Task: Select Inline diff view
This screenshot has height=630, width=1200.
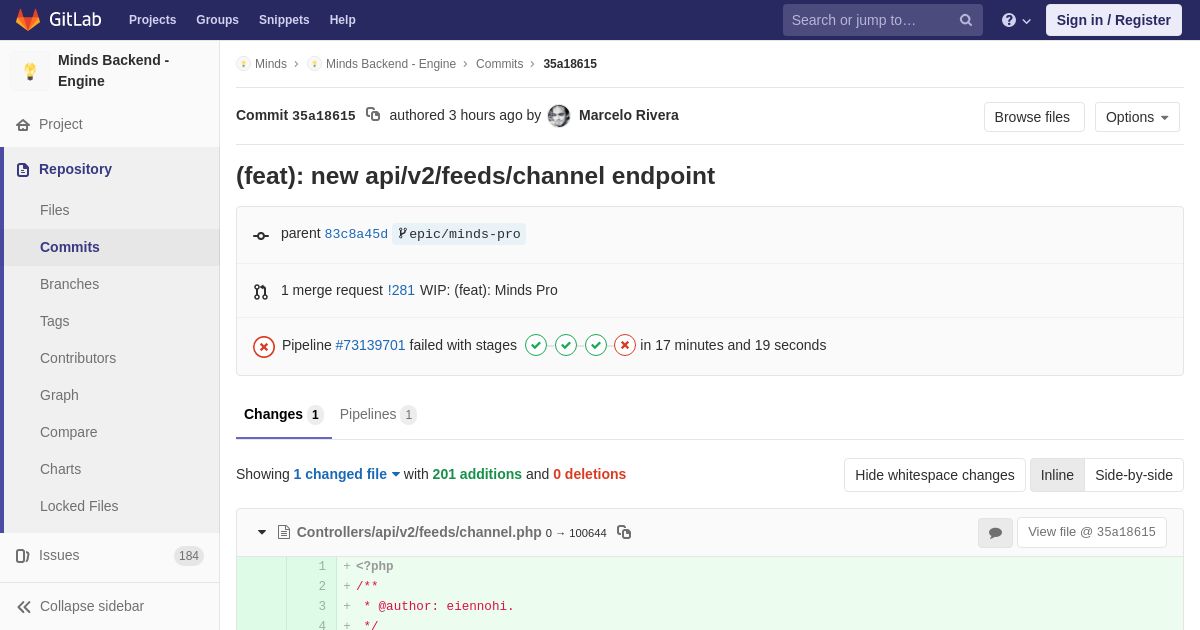Action: [1057, 475]
